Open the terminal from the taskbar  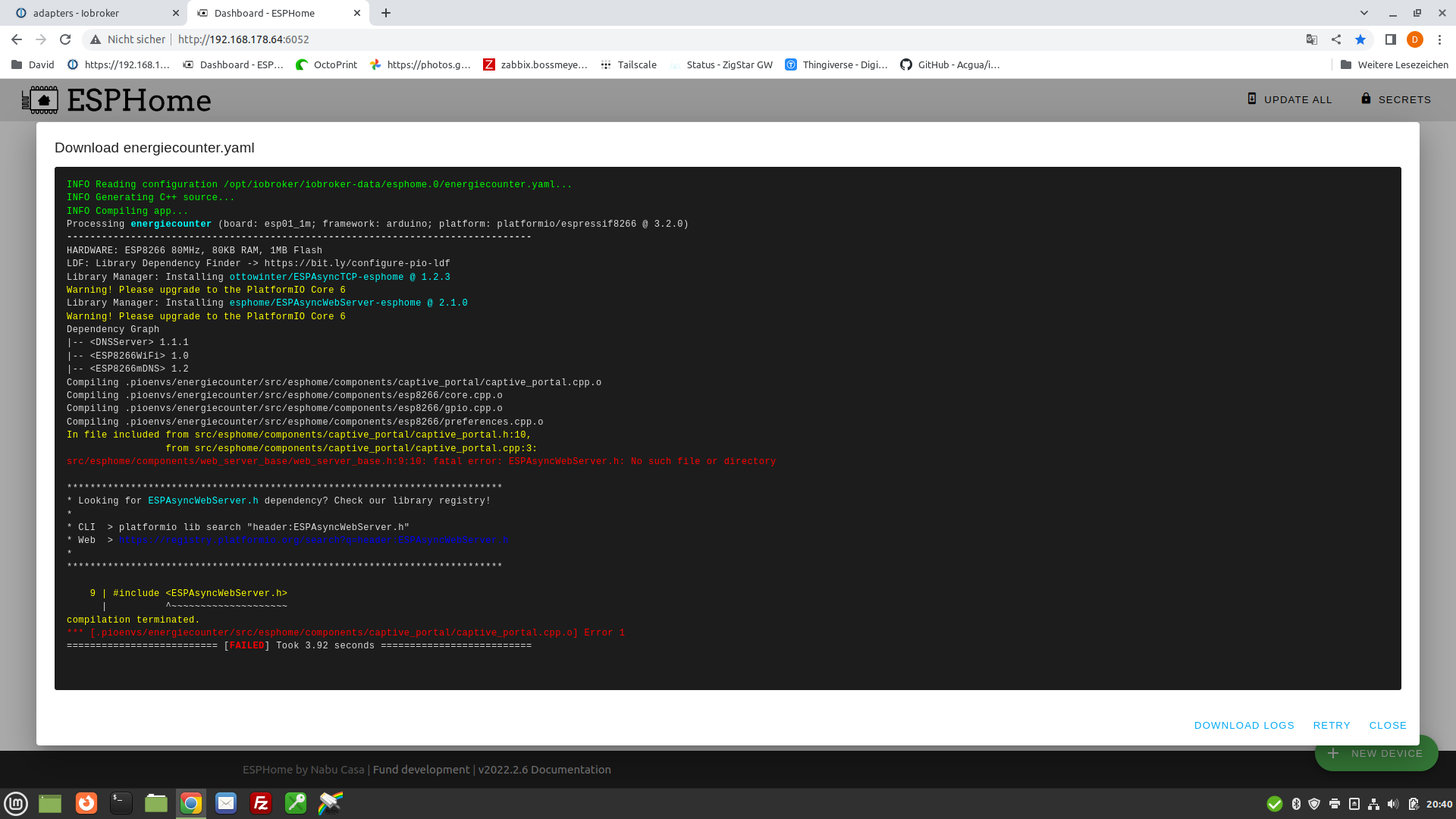point(121,803)
